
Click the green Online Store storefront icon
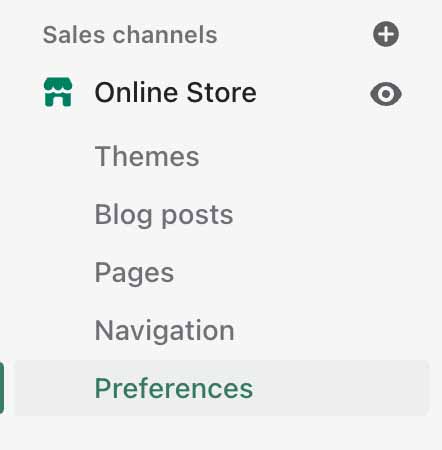pyautogui.click(x=58, y=92)
